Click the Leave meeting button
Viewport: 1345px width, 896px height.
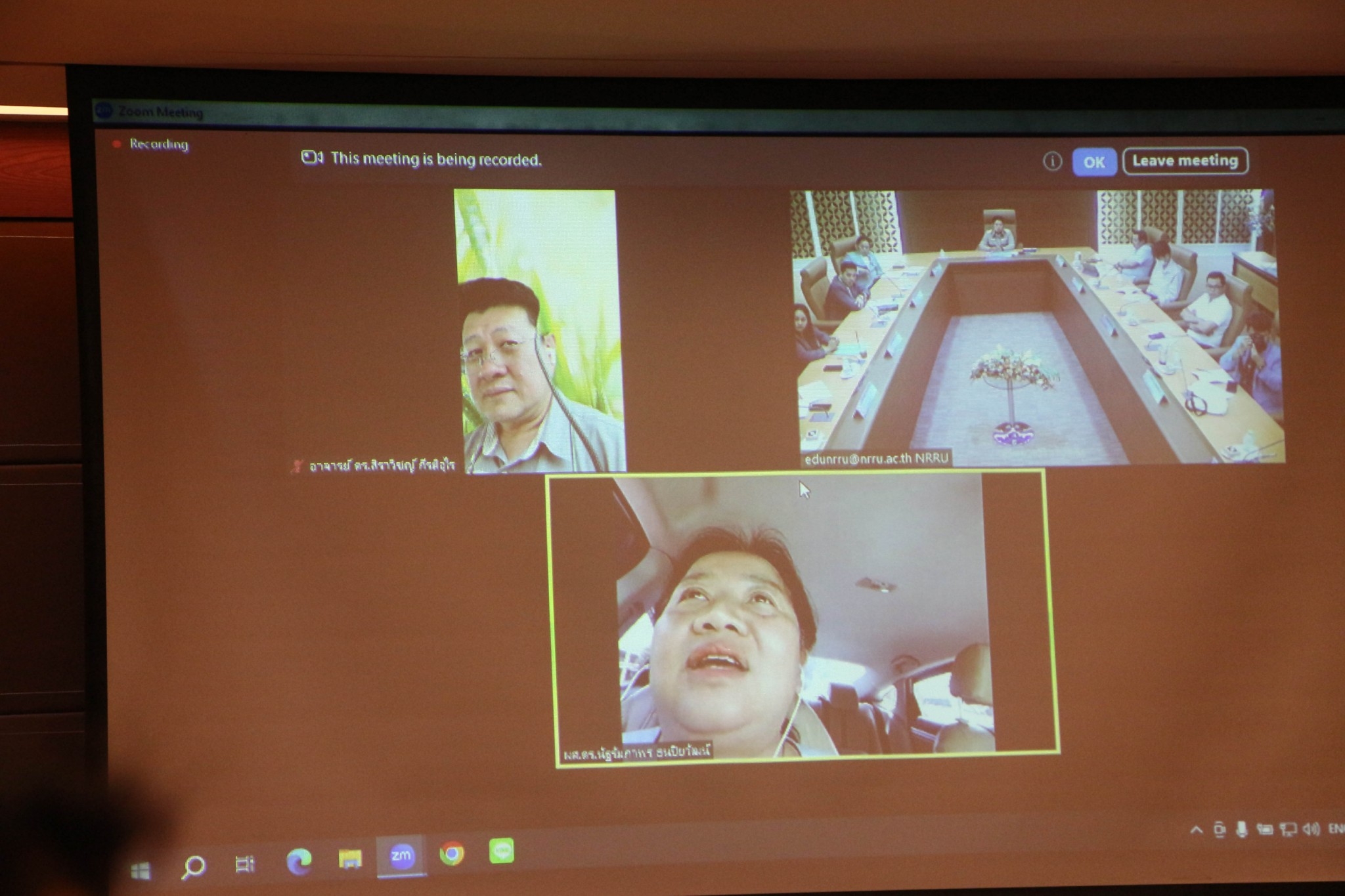1185,161
